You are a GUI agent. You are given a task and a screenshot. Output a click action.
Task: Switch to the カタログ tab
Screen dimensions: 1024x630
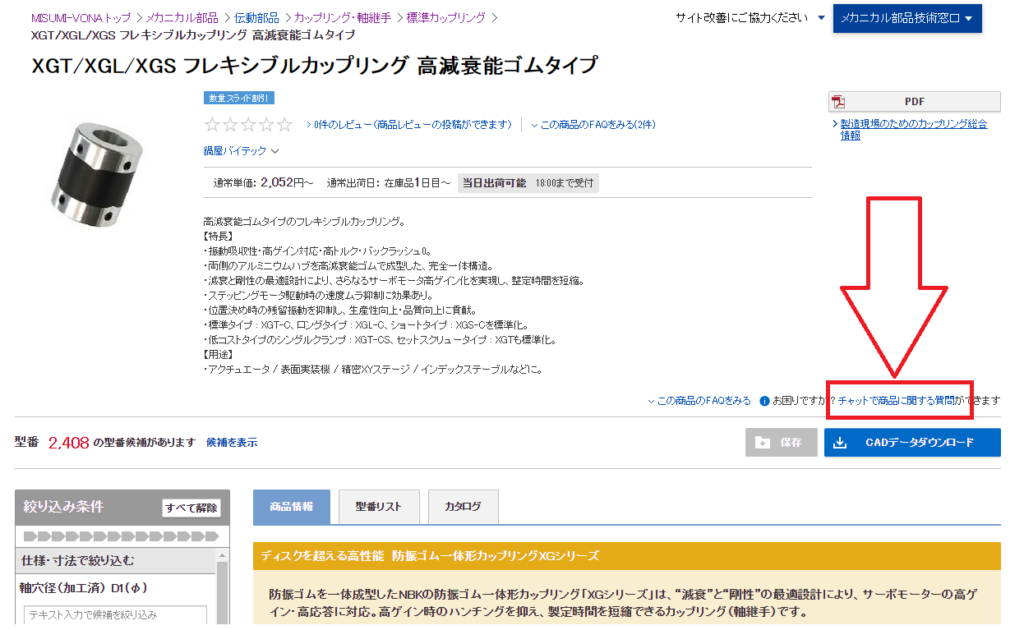click(462, 507)
